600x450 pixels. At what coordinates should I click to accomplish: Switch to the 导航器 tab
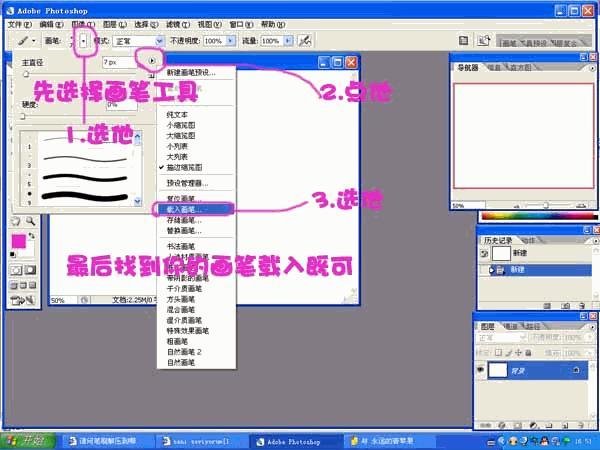[468, 68]
